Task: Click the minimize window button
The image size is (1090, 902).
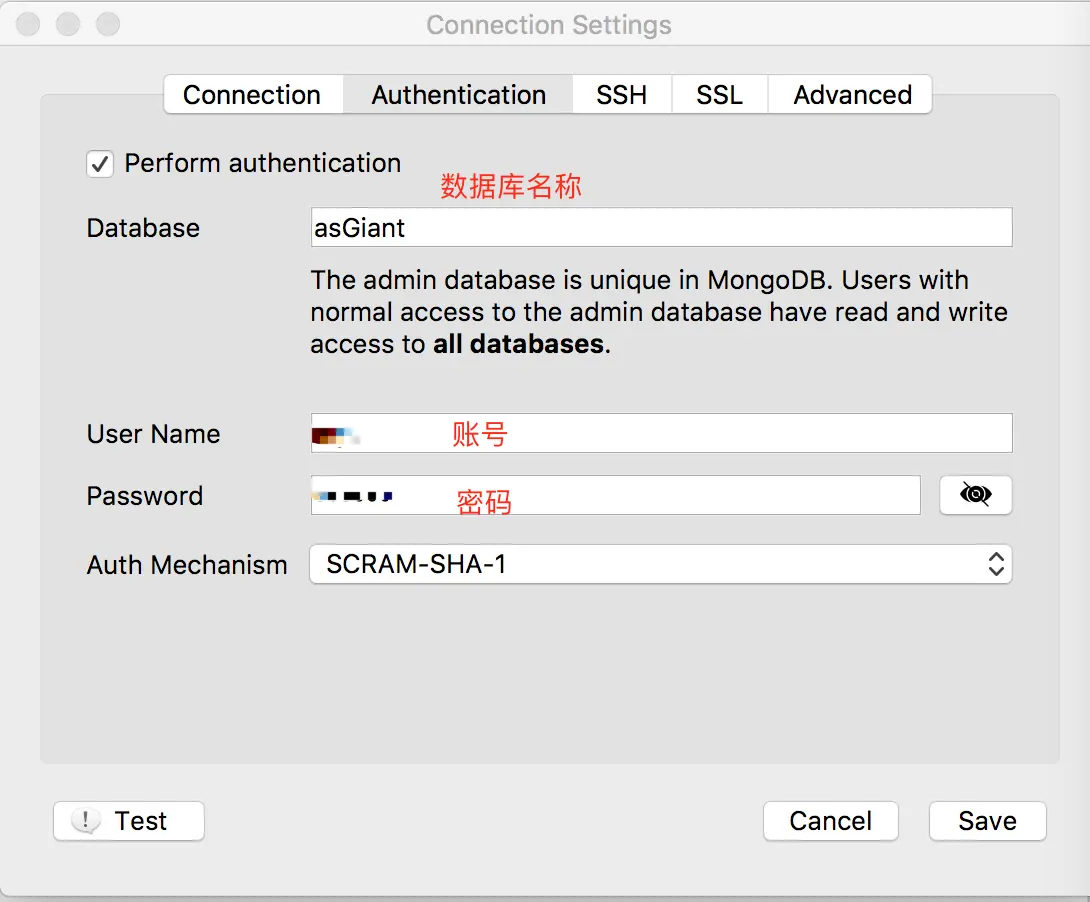Action: 67,24
